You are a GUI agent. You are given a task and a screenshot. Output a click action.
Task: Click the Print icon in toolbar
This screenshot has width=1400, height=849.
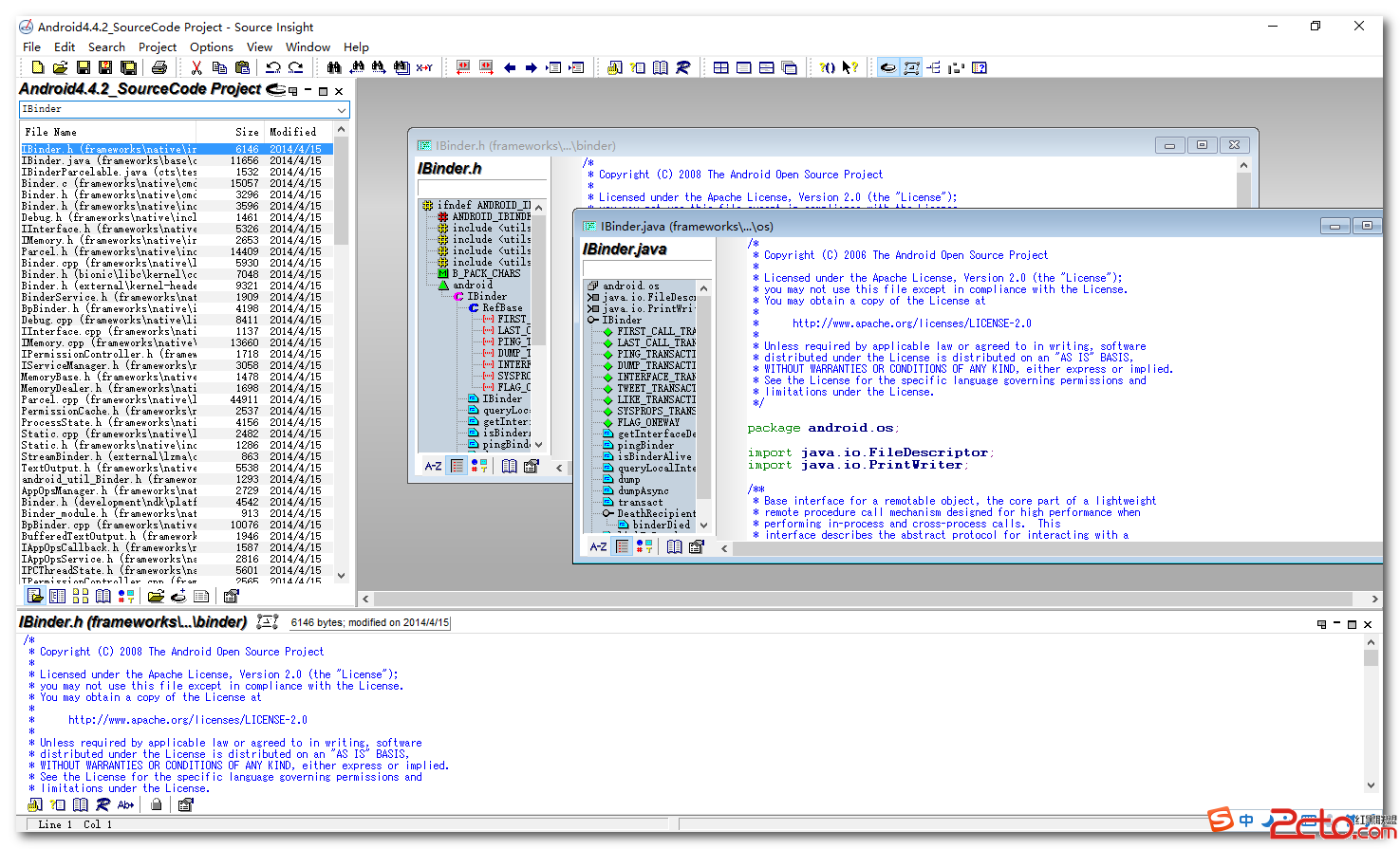[x=159, y=67]
